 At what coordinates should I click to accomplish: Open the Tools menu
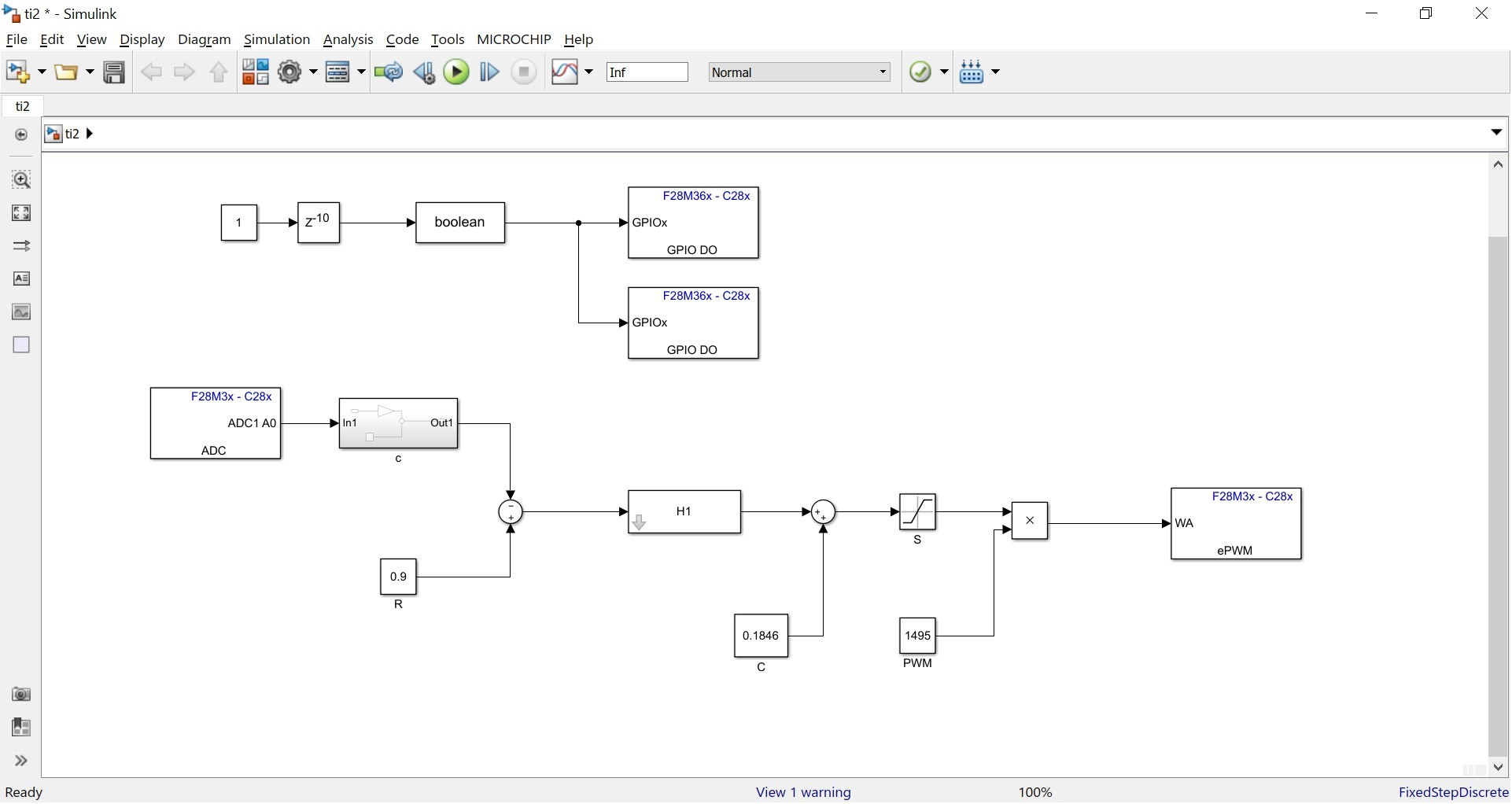[448, 39]
